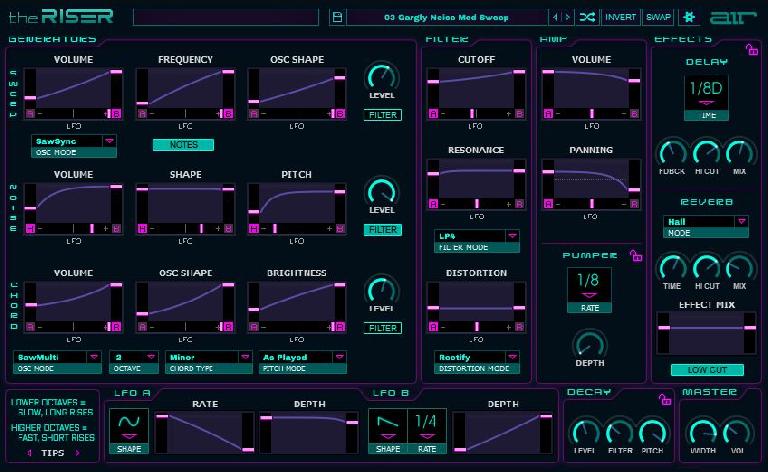The height and width of the screenshot is (472, 768).
Task: Toggle the Effects section lock icon
Action: (x=752, y=49)
